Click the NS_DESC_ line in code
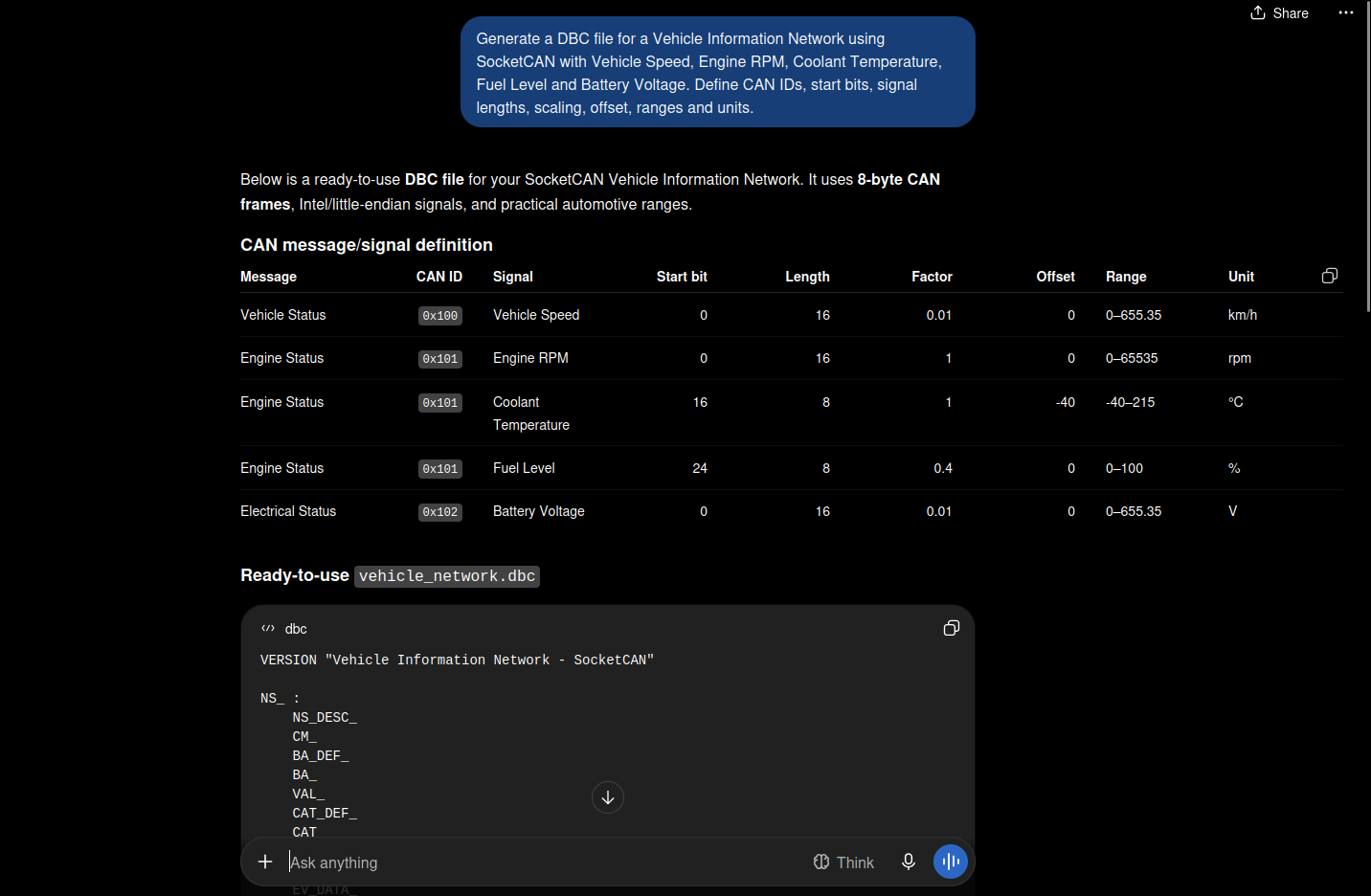Screen dimensions: 1371x896 (325, 717)
